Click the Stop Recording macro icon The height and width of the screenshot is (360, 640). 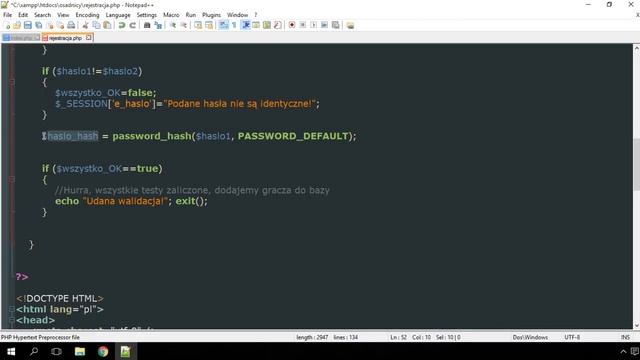[x=303, y=25]
